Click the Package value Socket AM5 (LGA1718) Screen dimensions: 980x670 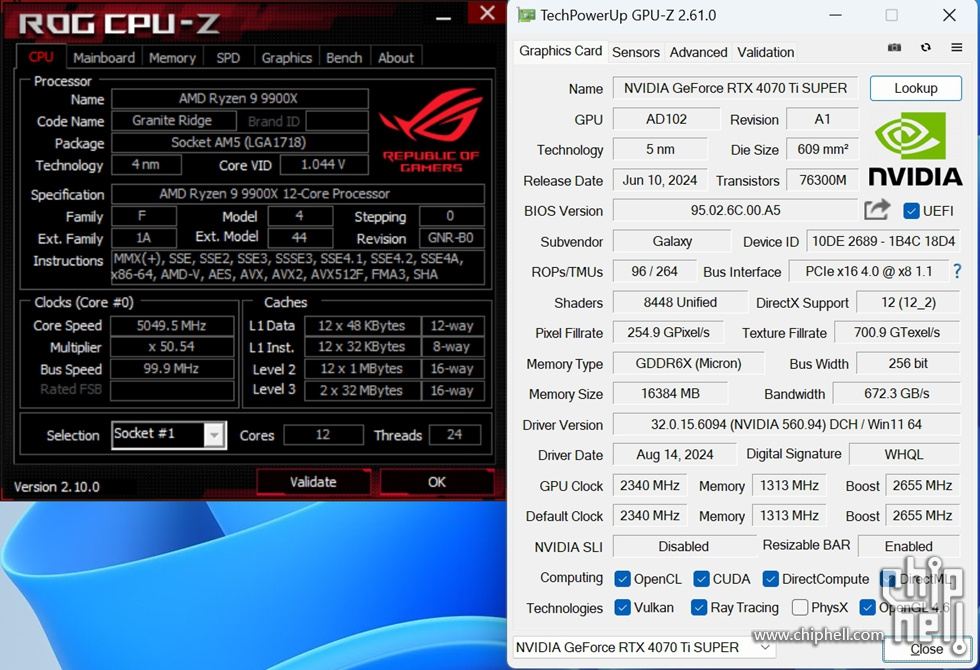[x=239, y=142]
